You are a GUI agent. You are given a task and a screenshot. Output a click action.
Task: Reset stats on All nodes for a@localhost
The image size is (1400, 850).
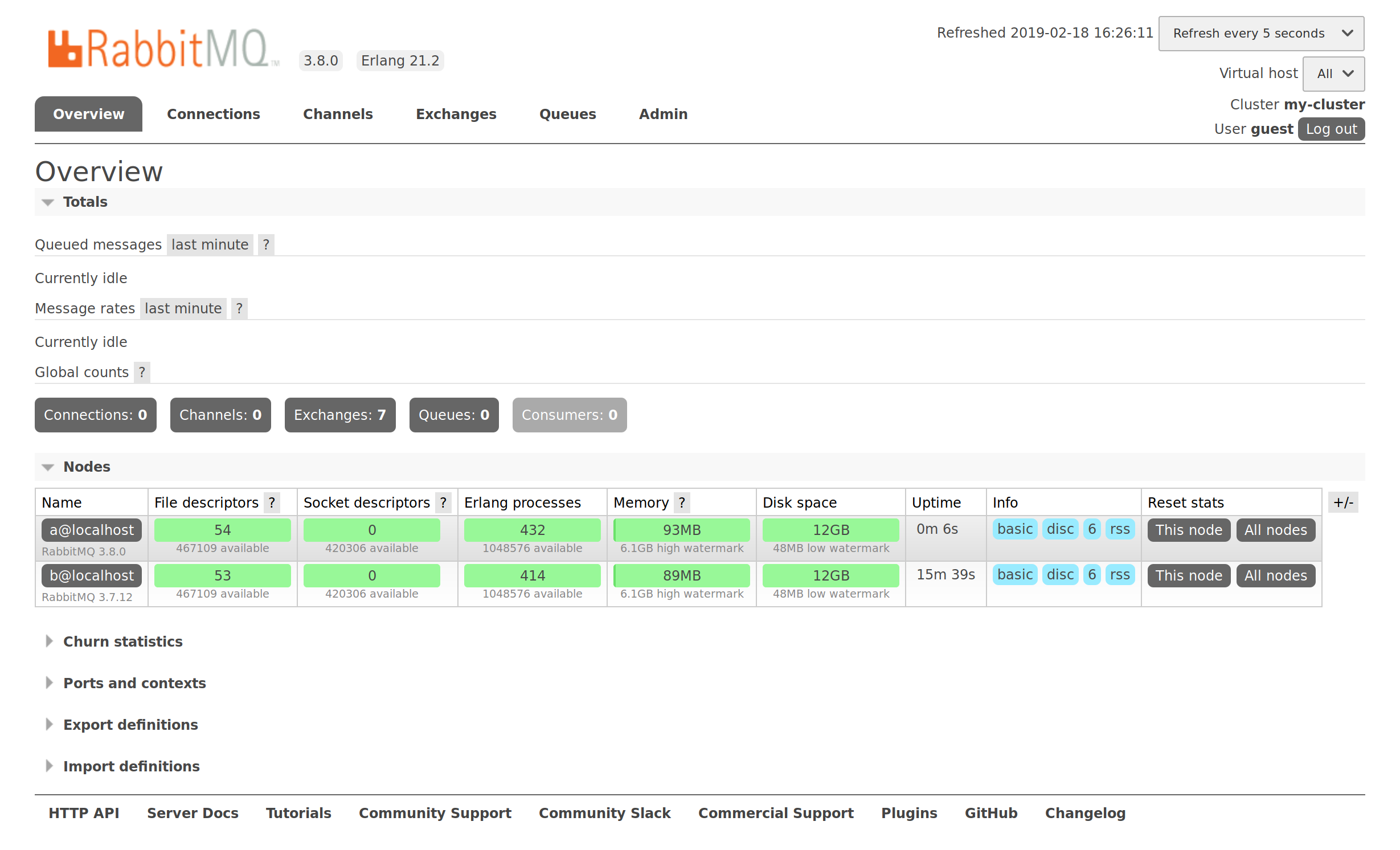coord(1275,530)
